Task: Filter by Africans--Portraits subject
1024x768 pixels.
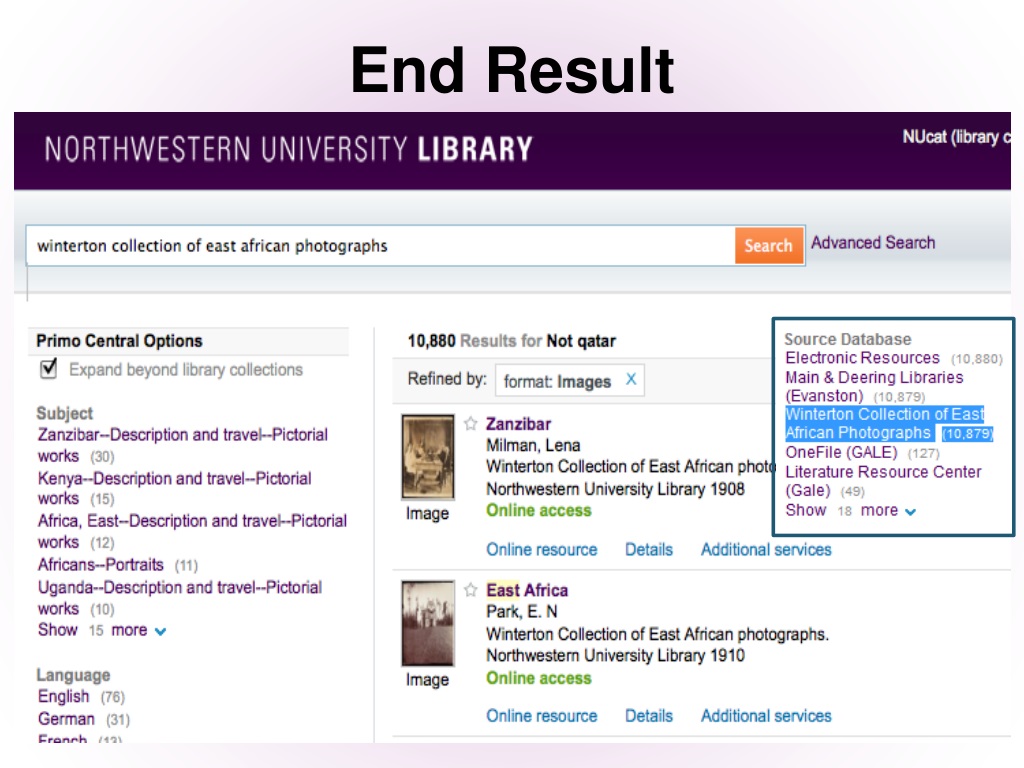Action: [101, 564]
